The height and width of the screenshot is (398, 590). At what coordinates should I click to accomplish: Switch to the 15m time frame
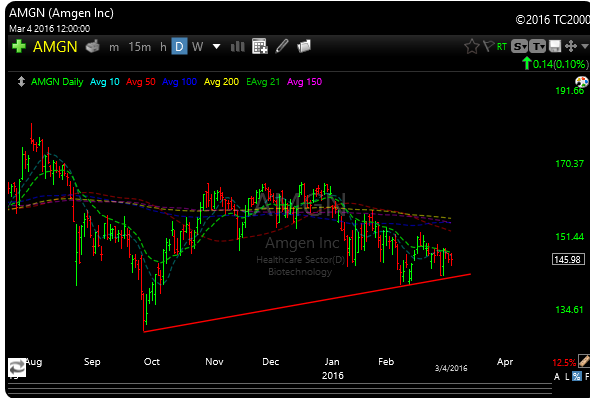(x=140, y=47)
